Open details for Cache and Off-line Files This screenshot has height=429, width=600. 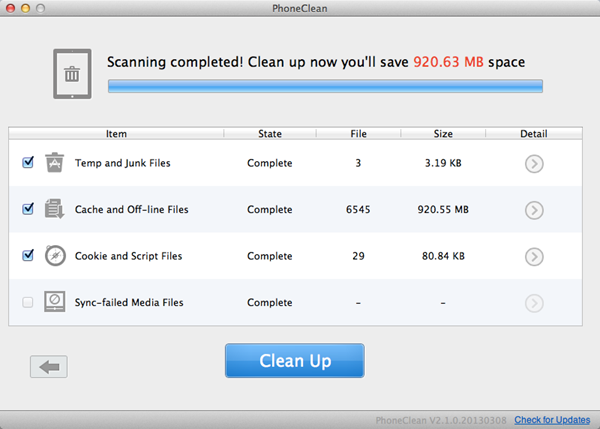click(534, 210)
